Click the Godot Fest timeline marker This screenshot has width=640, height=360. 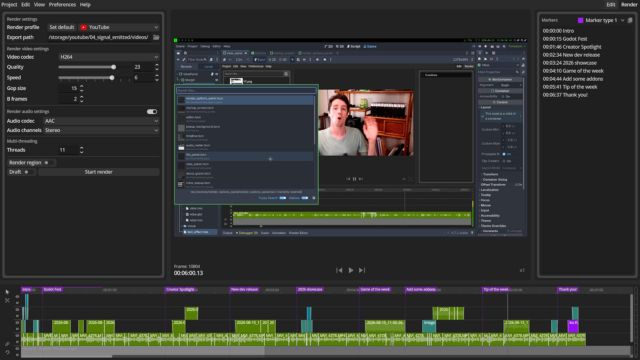52,289
